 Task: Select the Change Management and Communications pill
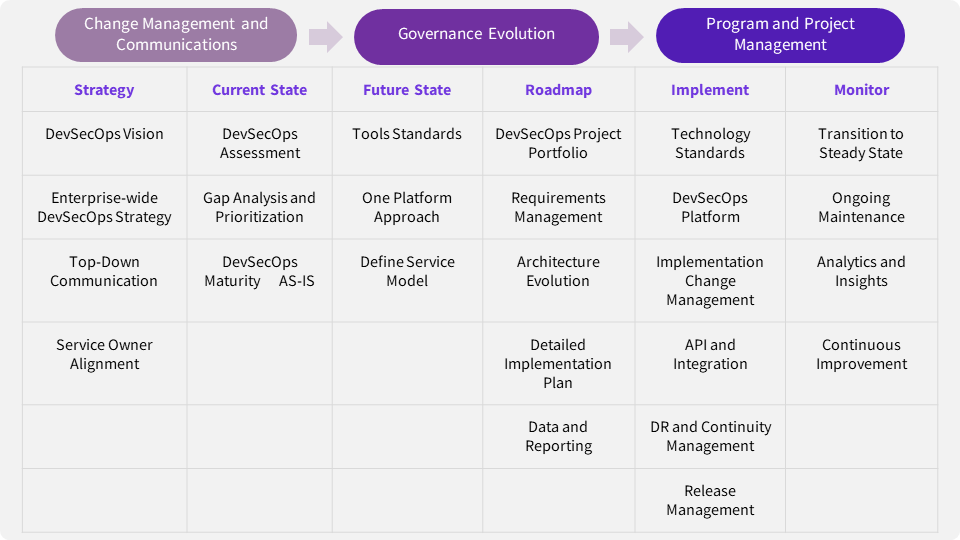(x=176, y=35)
